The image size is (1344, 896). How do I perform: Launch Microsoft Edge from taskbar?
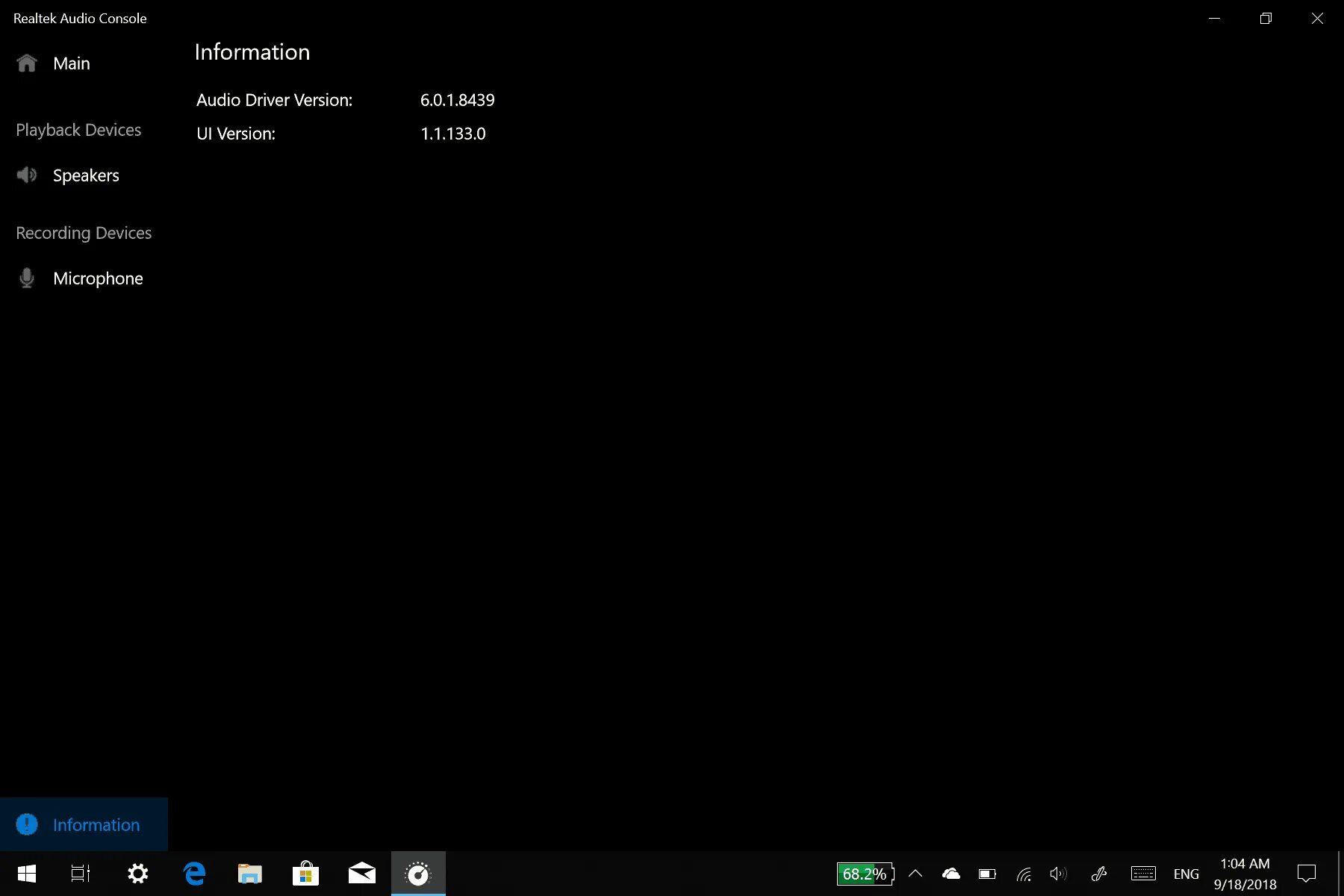click(194, 874)
